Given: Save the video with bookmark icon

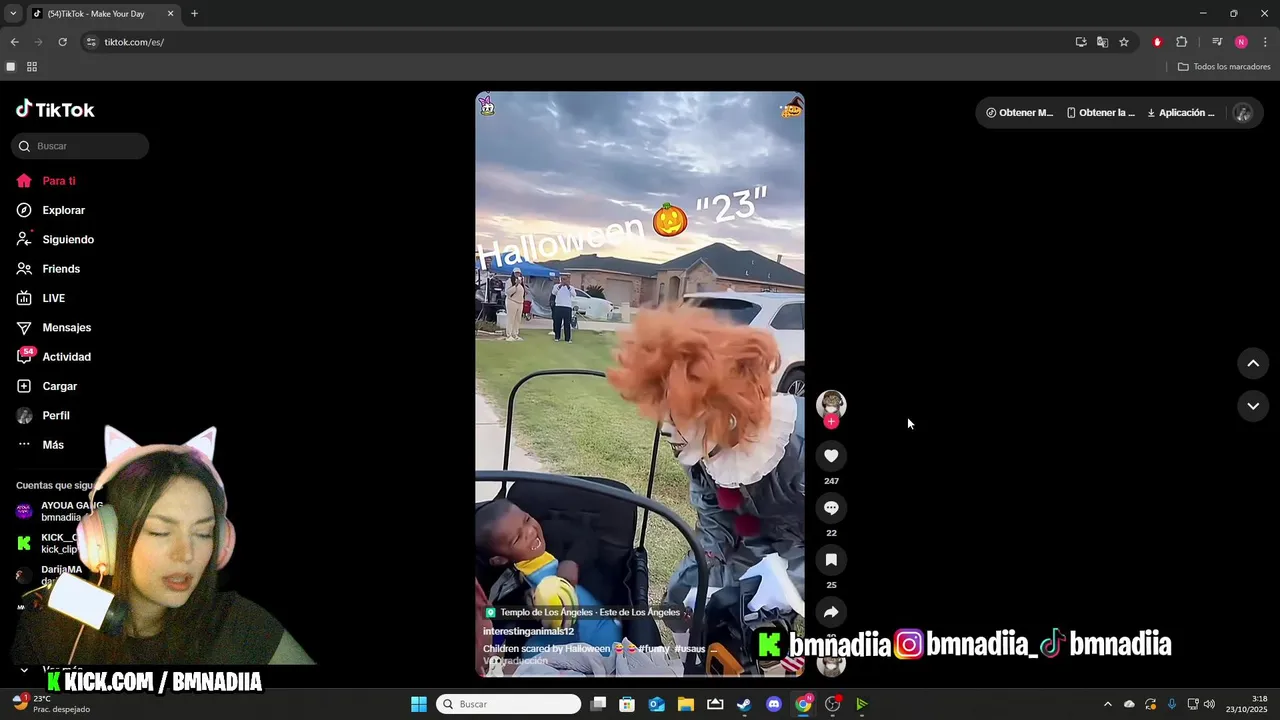Looking at the screenshot, I should (x=831, y=560).
